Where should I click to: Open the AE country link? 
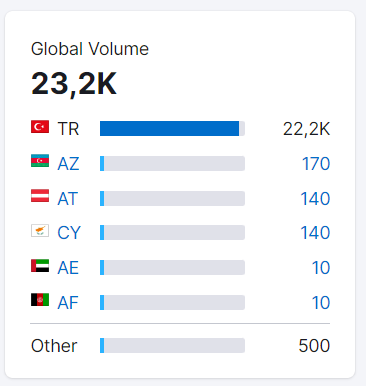point(68,268)
